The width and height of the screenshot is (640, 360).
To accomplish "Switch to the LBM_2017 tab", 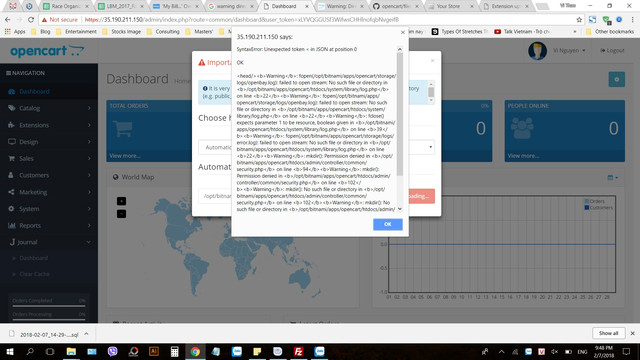I will tap(121, 6).
